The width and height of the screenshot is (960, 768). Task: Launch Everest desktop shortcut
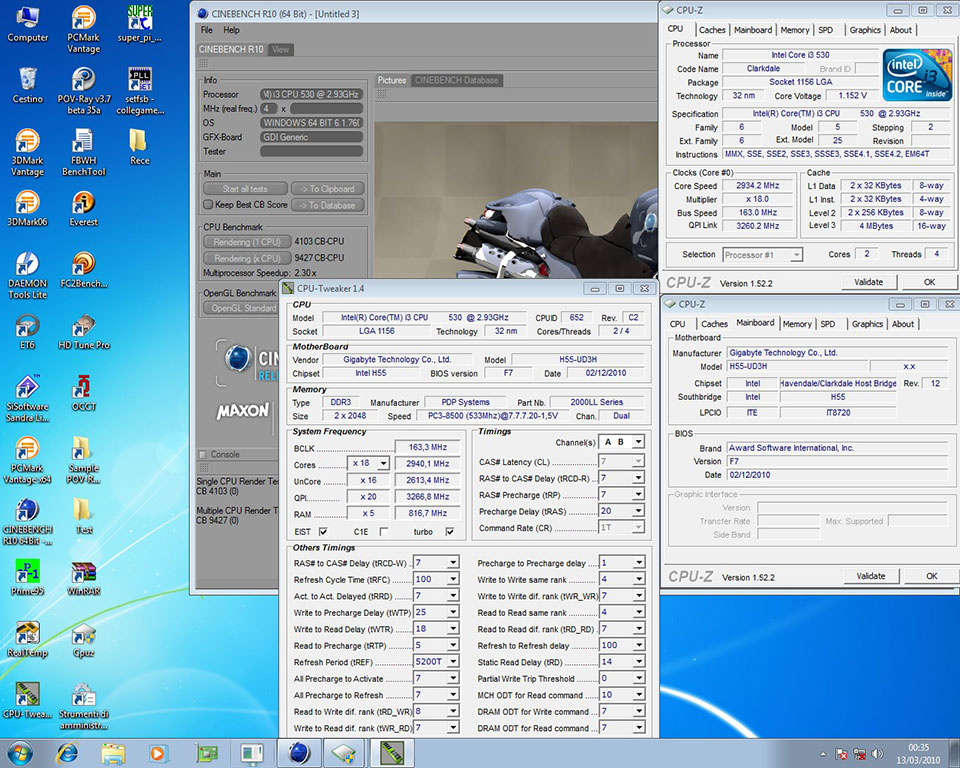[84, 209]
